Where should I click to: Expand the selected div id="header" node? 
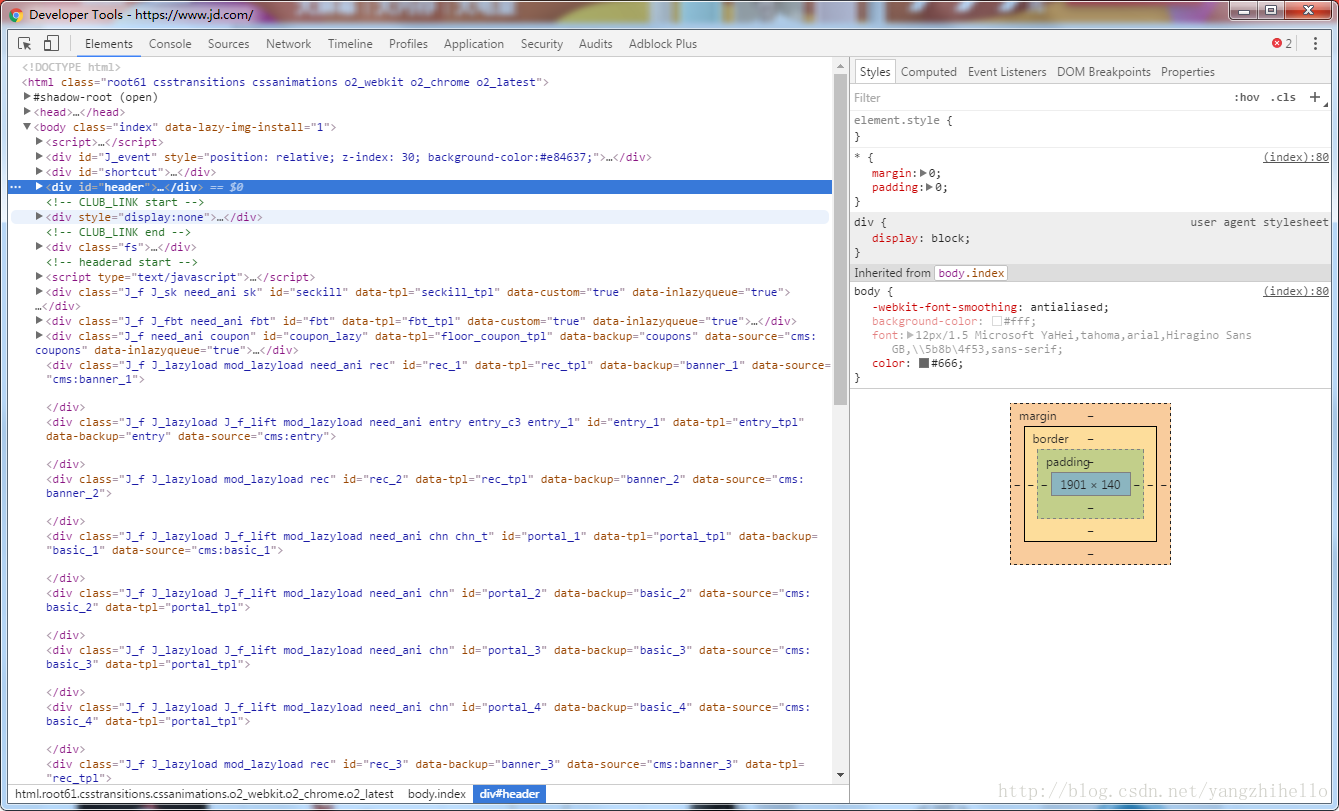39,187
